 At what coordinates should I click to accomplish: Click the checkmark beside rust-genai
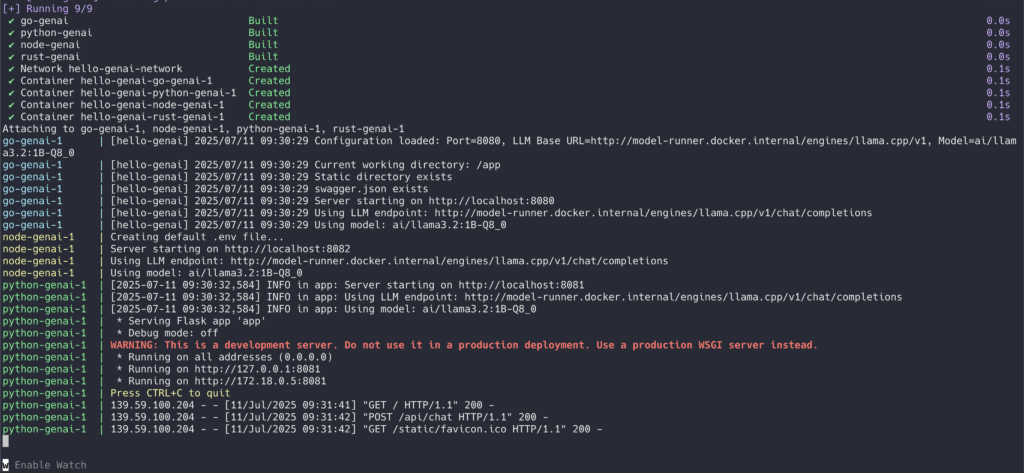11,57
